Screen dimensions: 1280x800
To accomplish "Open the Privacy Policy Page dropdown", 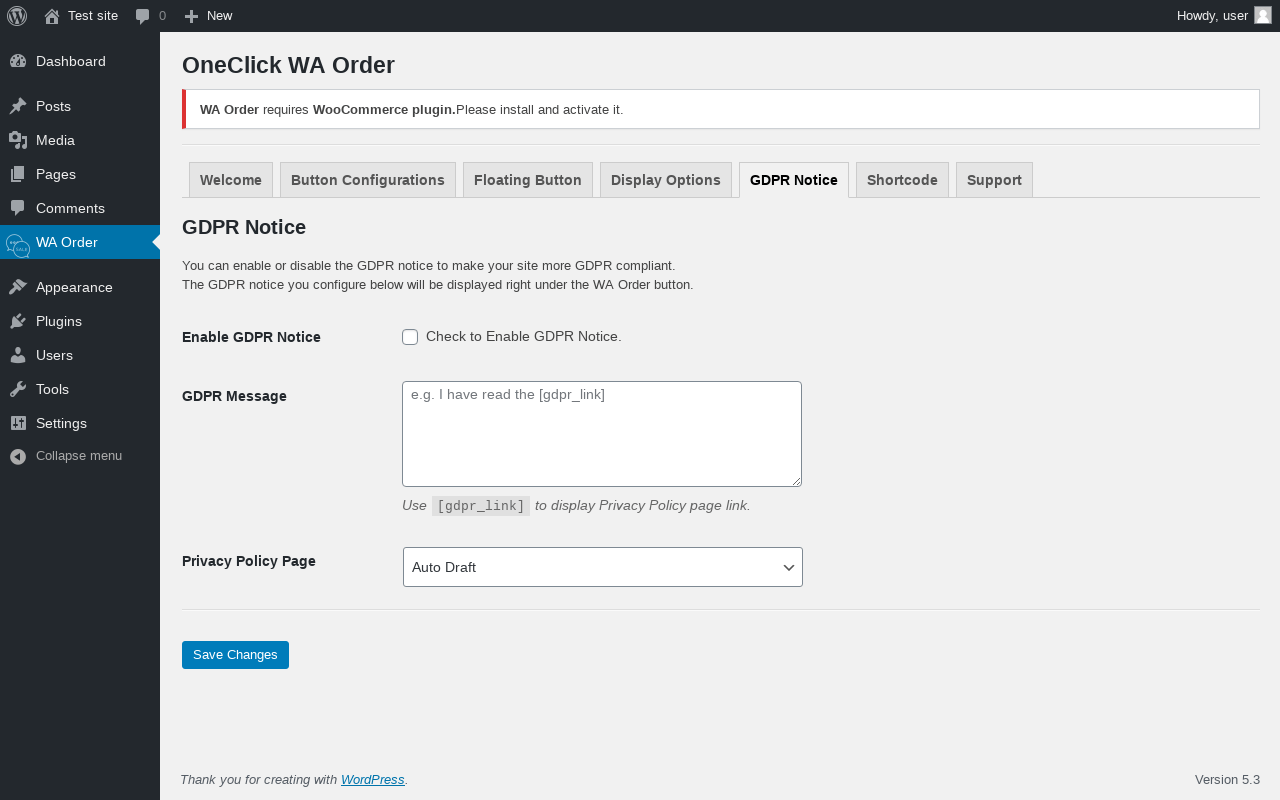I will click(x=603, y=567).
